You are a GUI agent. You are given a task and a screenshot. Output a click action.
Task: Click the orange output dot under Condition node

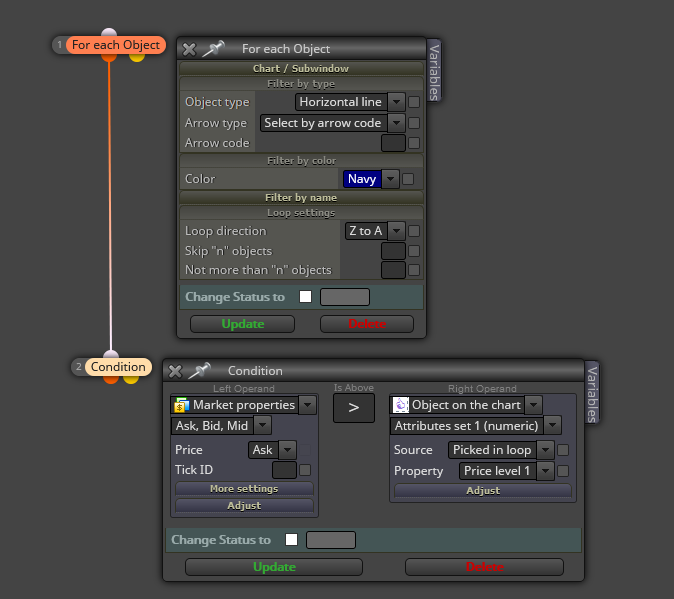point(110,379)
